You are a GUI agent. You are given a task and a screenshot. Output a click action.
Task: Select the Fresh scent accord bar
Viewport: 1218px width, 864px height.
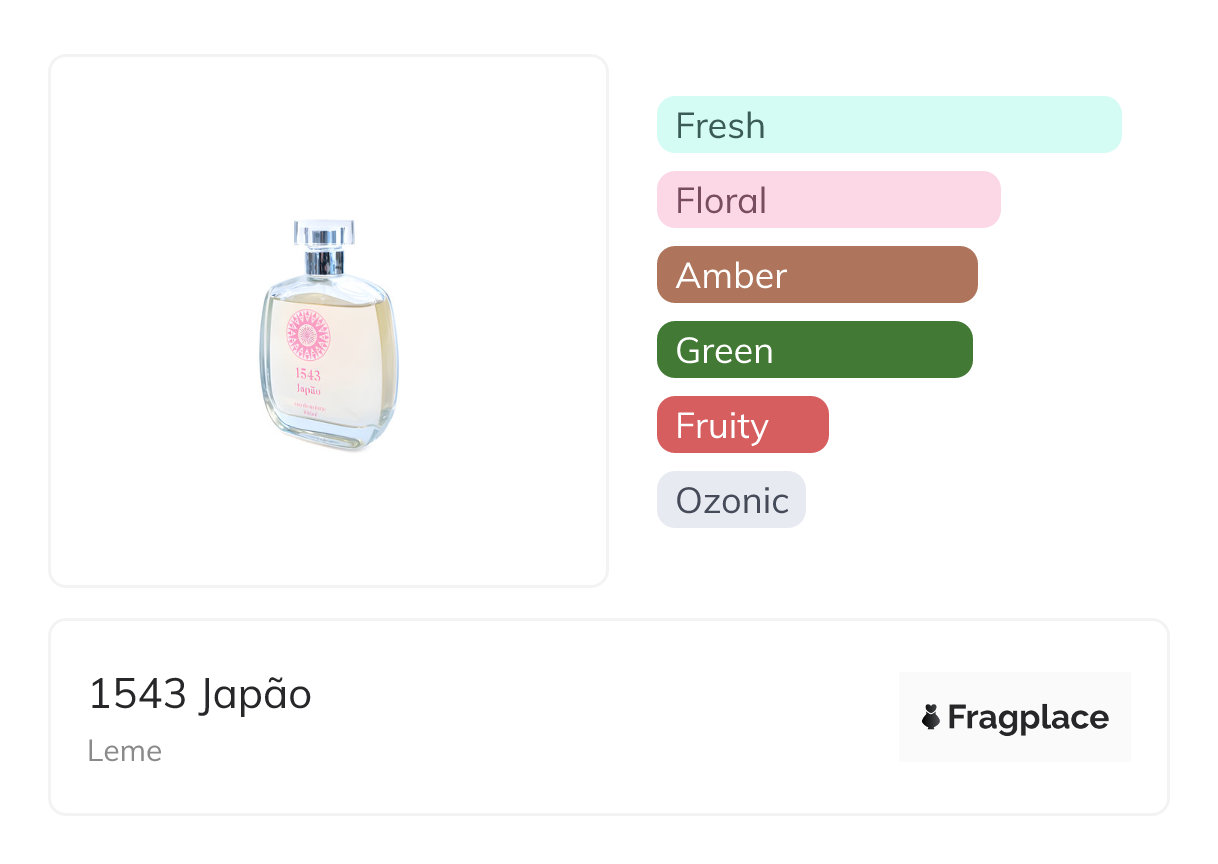point(888,125)
